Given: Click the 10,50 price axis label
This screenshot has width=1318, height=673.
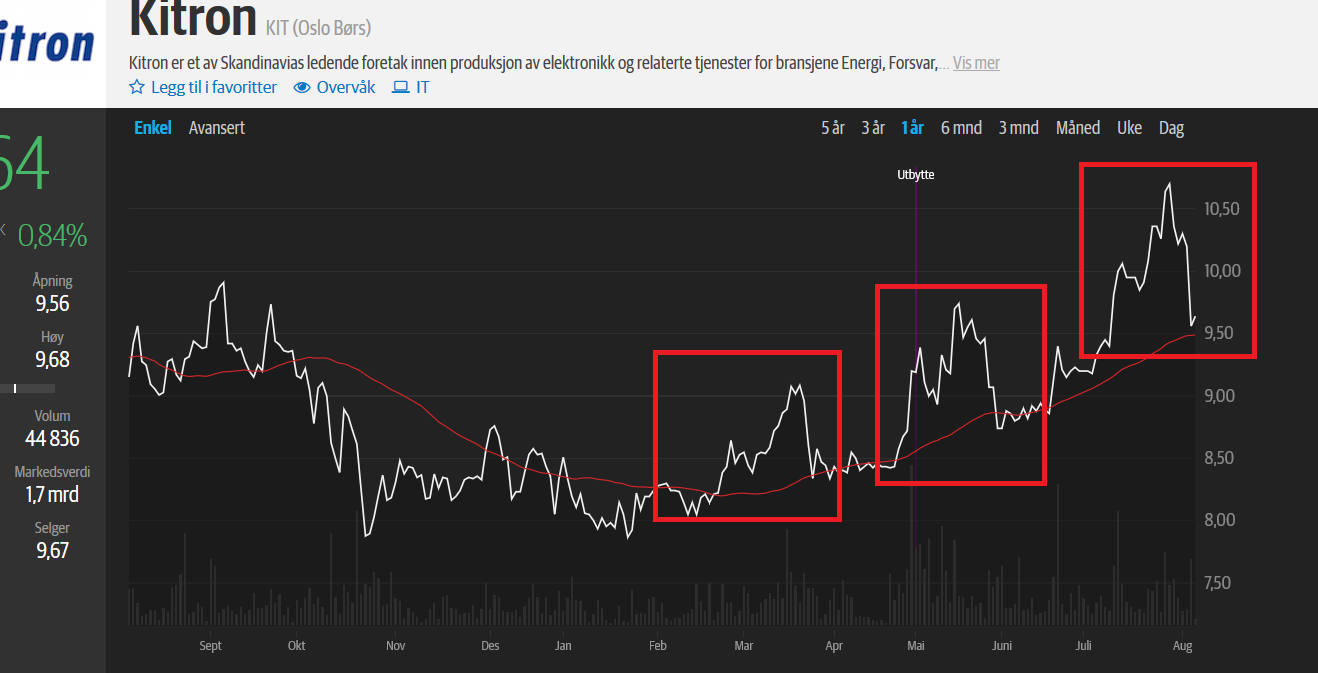Looking at the screenshot, I should [x=1222, y=209].
